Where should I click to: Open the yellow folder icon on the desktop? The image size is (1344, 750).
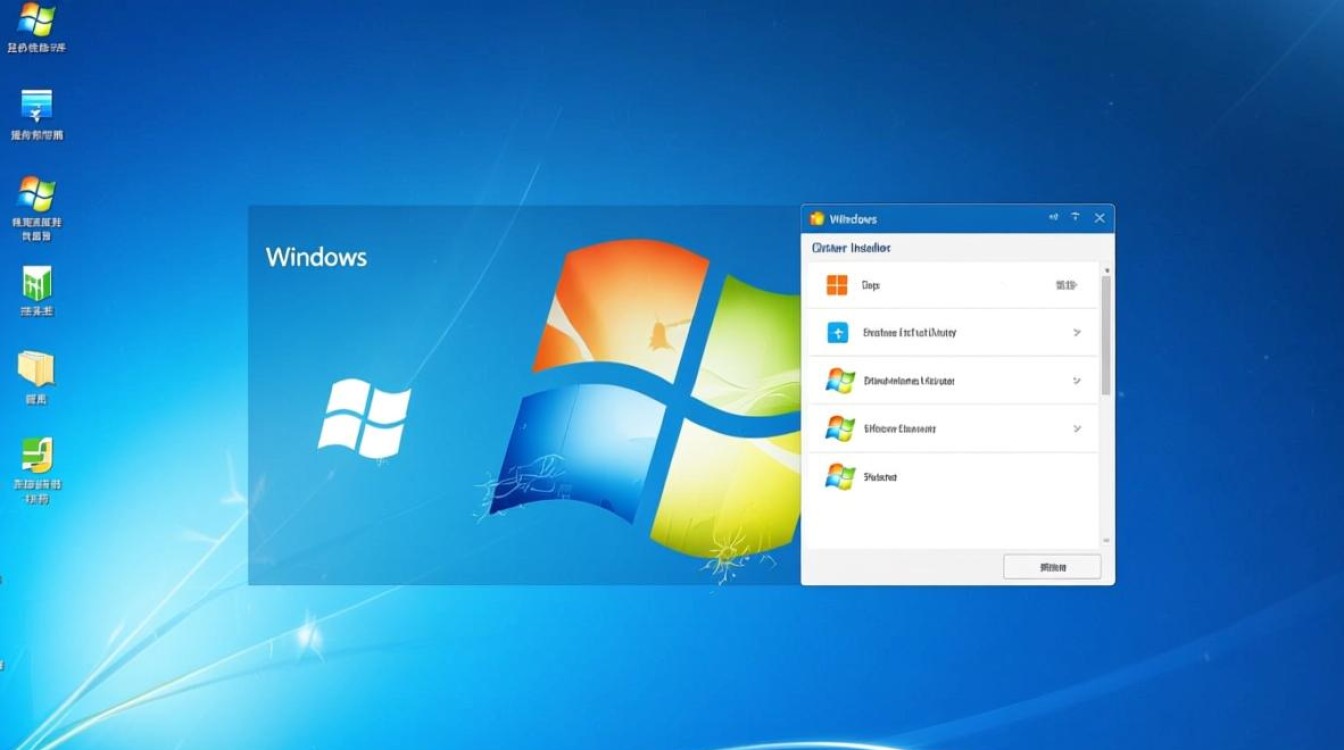click(x=37, y=368)
